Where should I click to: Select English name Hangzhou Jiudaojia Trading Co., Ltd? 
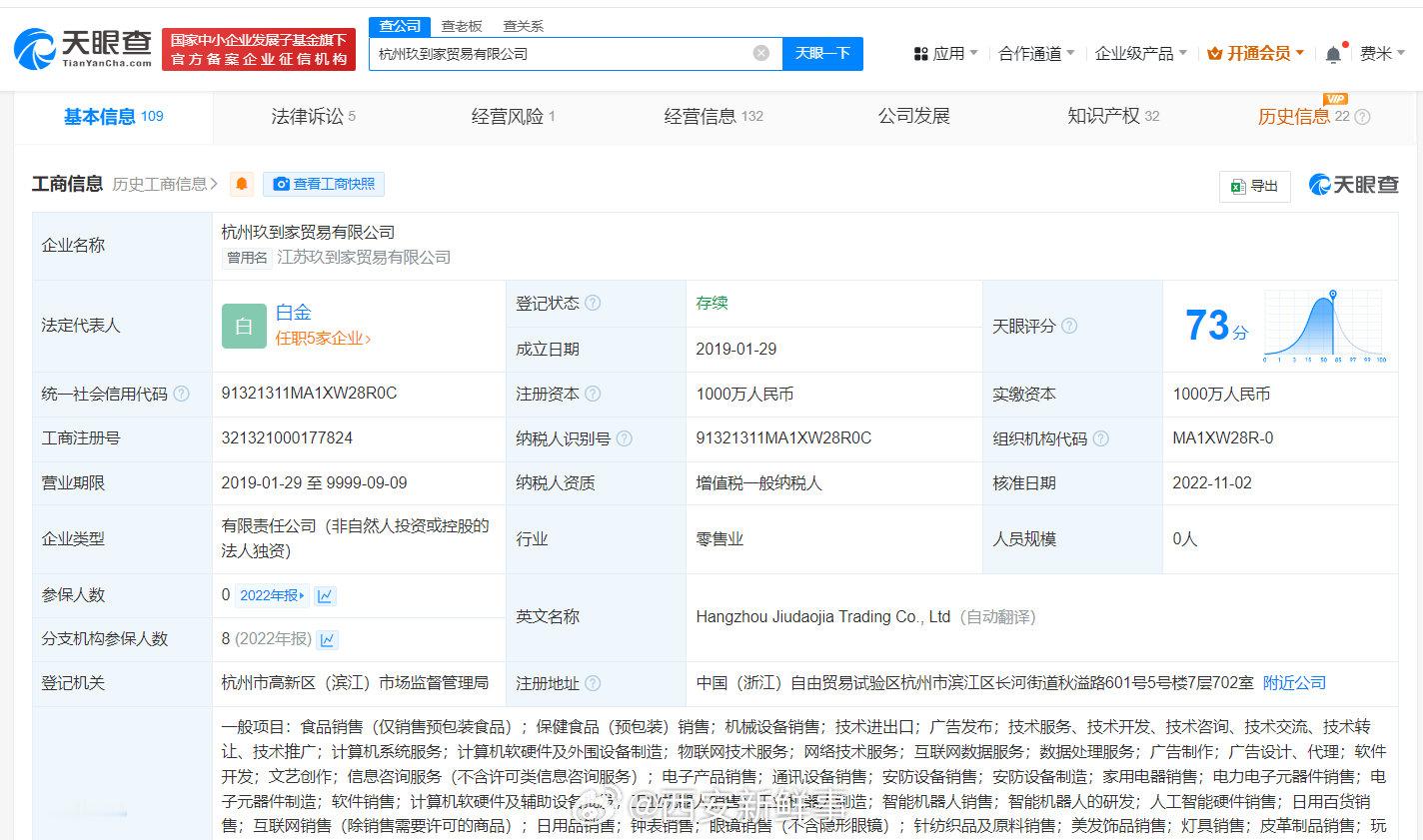(x=822, y=617)
